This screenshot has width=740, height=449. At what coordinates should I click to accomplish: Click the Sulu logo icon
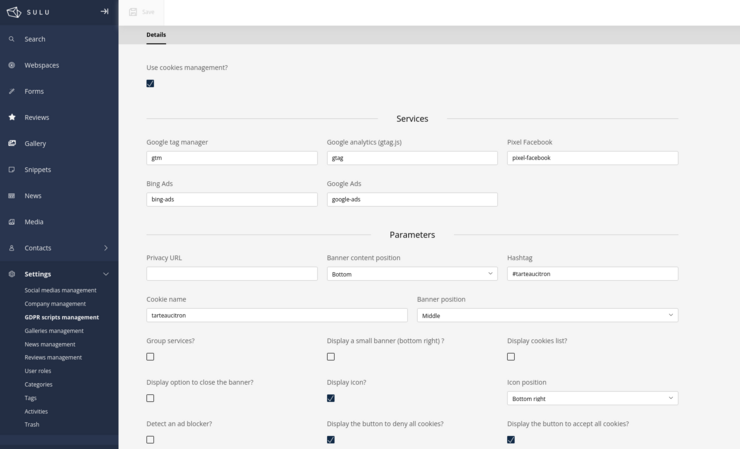[14, 12]
